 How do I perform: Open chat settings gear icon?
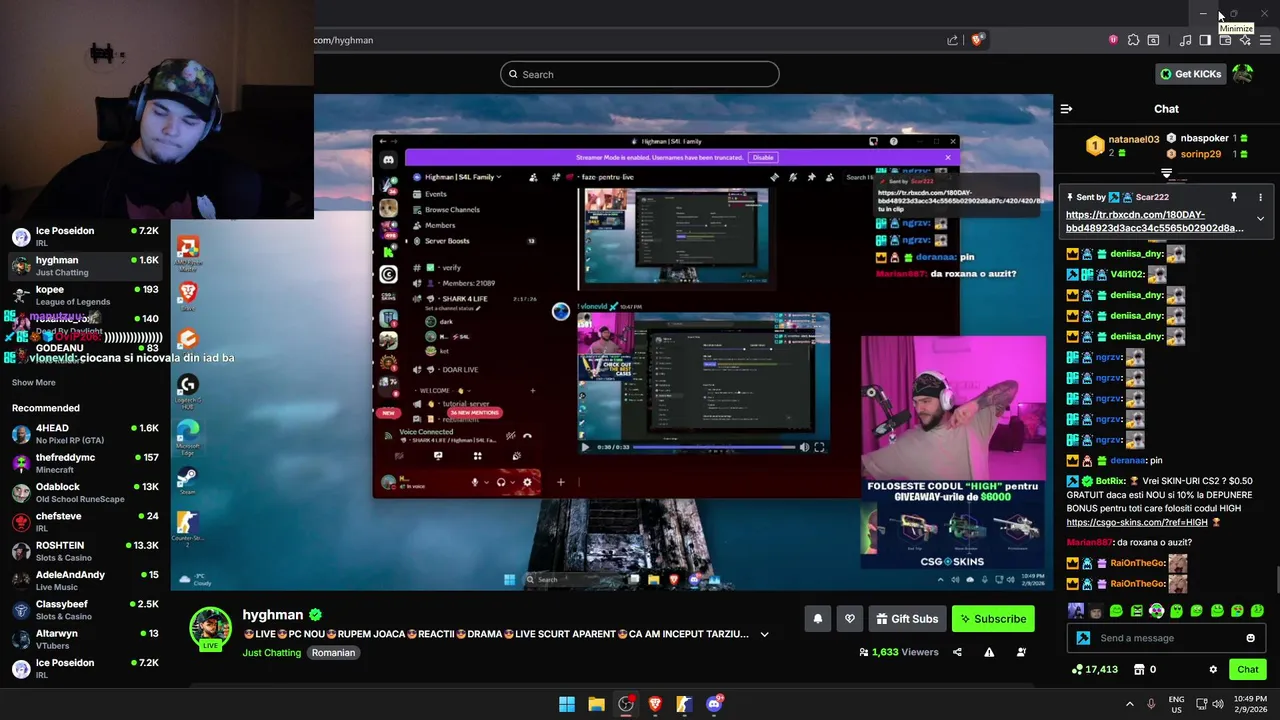pyautogui.click(x=1213, y=669)
